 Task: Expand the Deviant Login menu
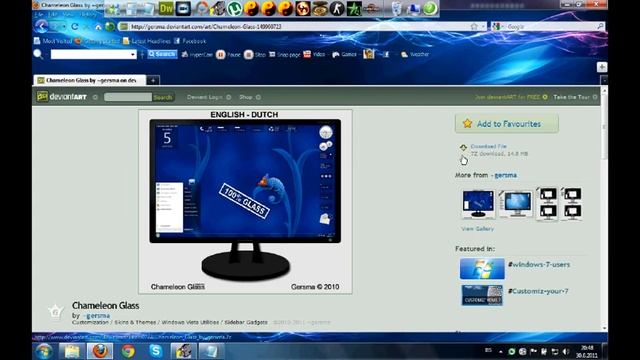click(x=209, y=97)
